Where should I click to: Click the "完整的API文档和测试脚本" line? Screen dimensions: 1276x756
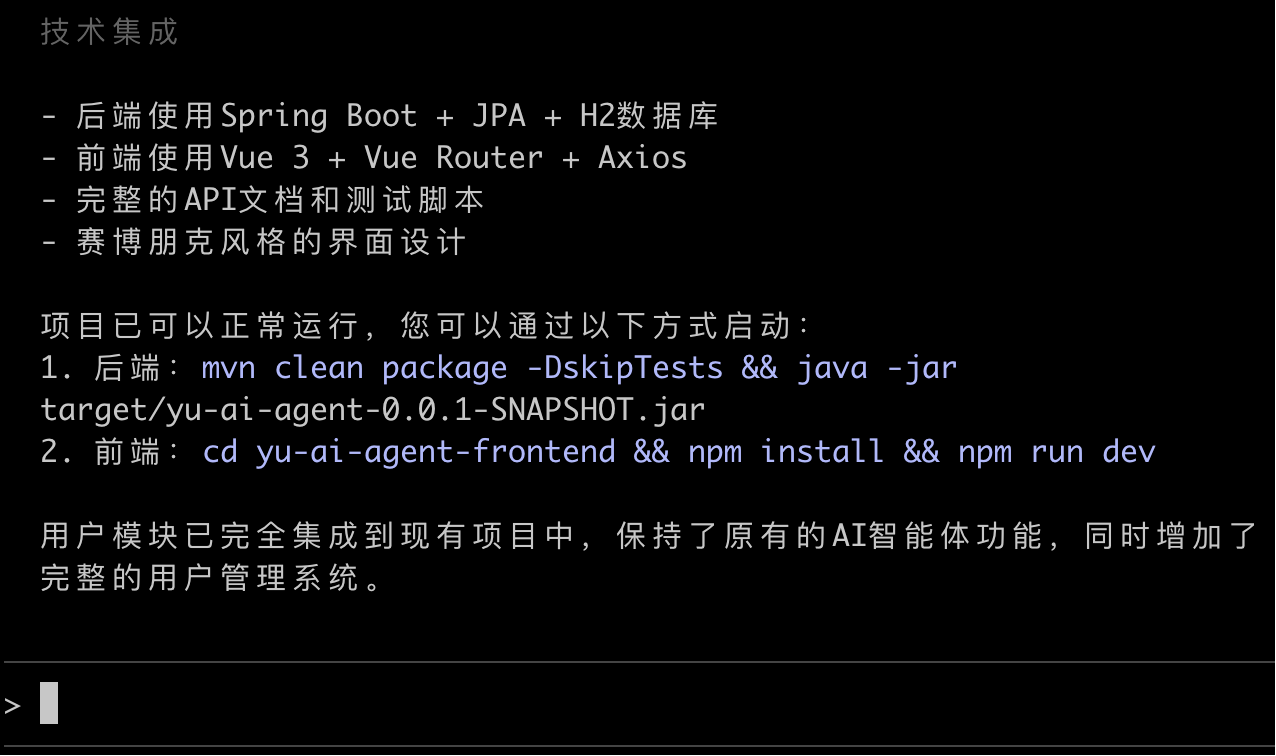[280, 200]
